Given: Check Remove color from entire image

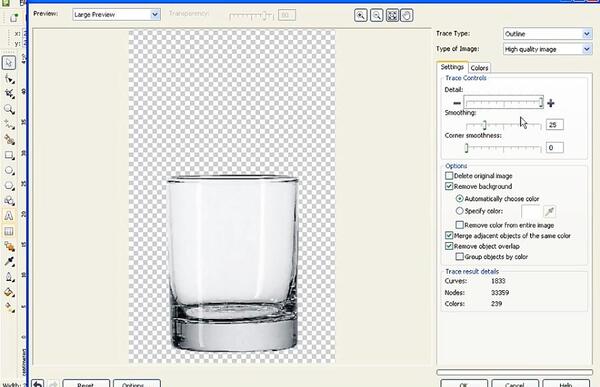Looking at the screenshot, I should 460,225.
